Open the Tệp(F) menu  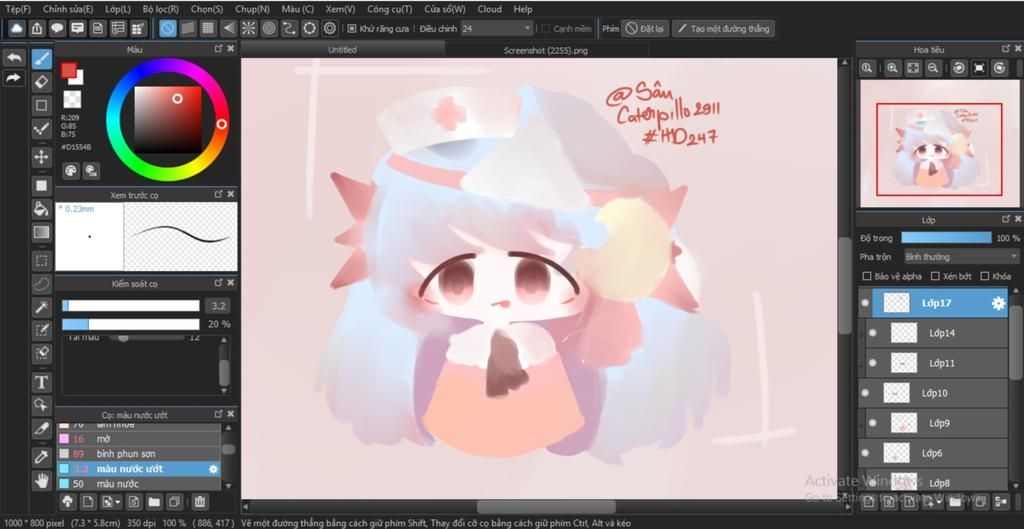click(18, 9)
